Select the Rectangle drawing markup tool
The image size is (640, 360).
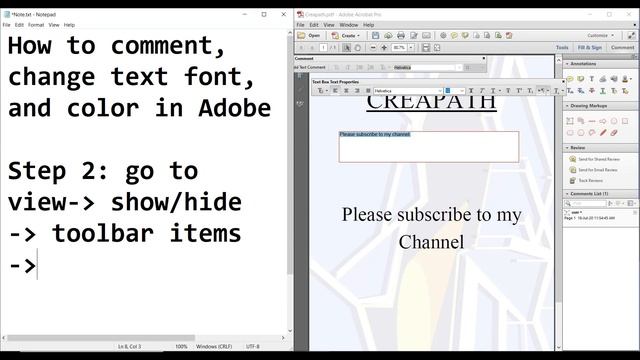coord(625,121)
